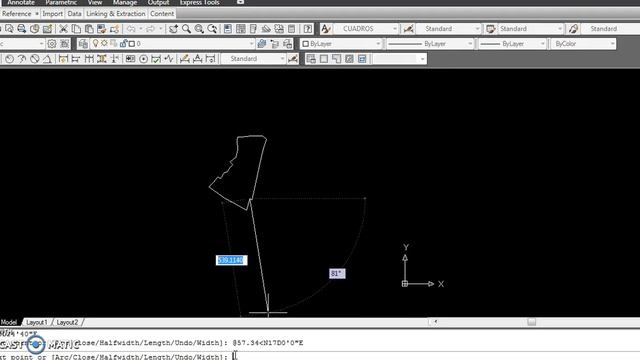This screenshot has height=360, width=640.
Task: Open the Annotate ribbon tab
Action: point(21,2)
